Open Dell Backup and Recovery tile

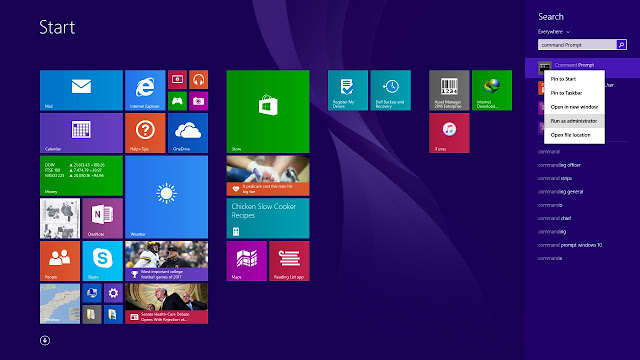click(x=391, y=90)
